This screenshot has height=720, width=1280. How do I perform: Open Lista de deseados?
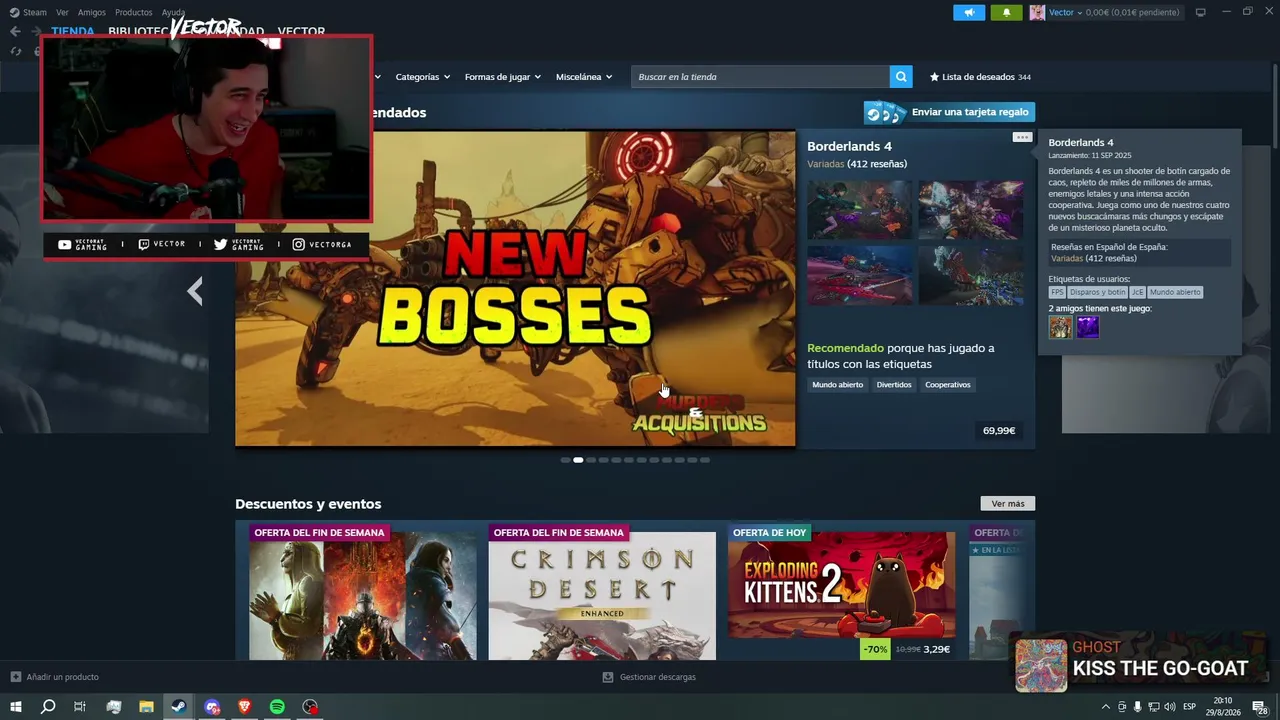tap(980, 77)
